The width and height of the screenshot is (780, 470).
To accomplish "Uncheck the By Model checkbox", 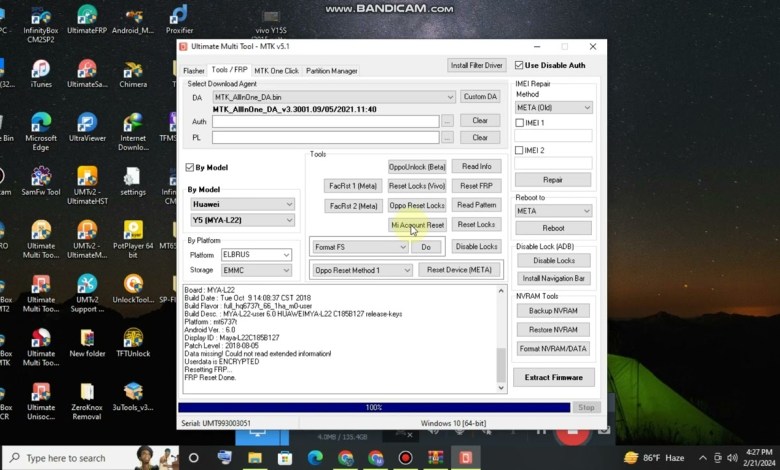I will tap(190, 167).
